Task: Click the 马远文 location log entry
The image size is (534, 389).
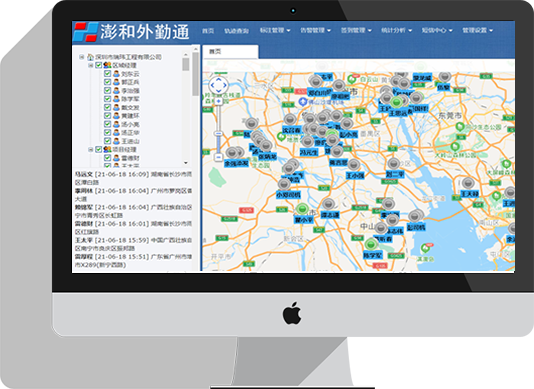Action: (134, 178)
